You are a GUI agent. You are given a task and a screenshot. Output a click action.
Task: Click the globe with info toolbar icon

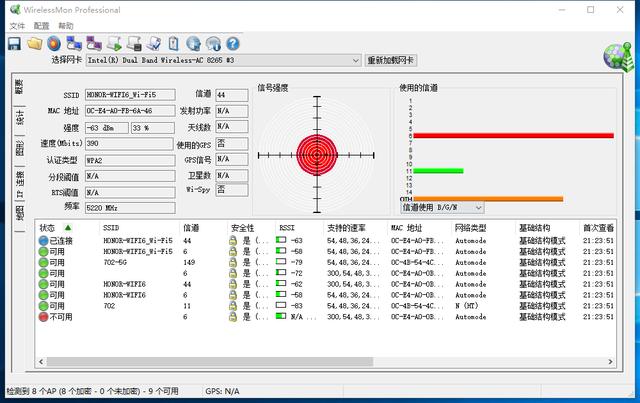[193, 44]
